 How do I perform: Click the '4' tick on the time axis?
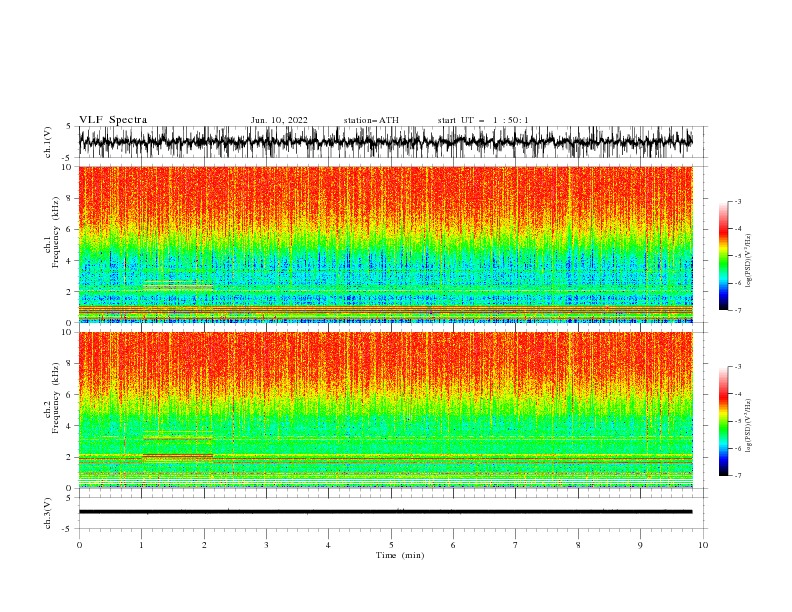pyautogui.click(x=328, y=545)
